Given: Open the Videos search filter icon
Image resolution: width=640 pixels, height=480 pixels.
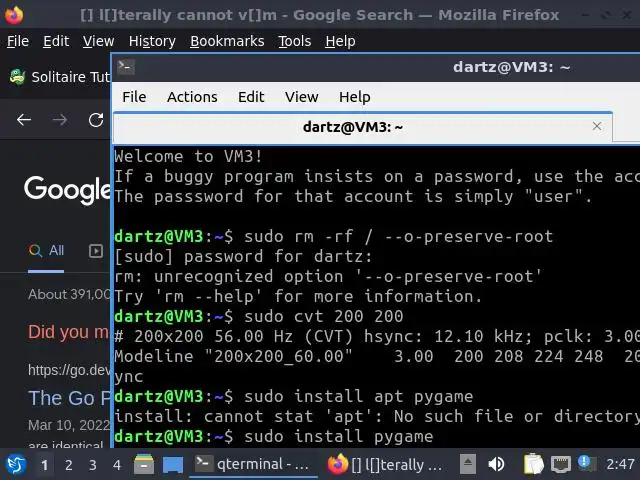Looking at the screenshot, I should coord(96,251).
